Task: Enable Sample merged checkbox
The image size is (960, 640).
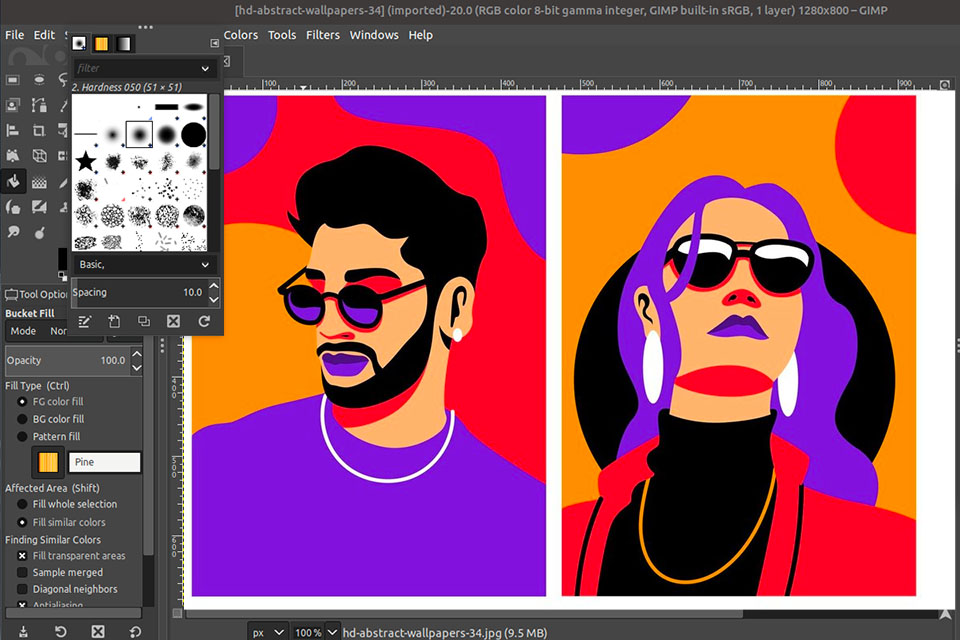Action: (22, 572)
